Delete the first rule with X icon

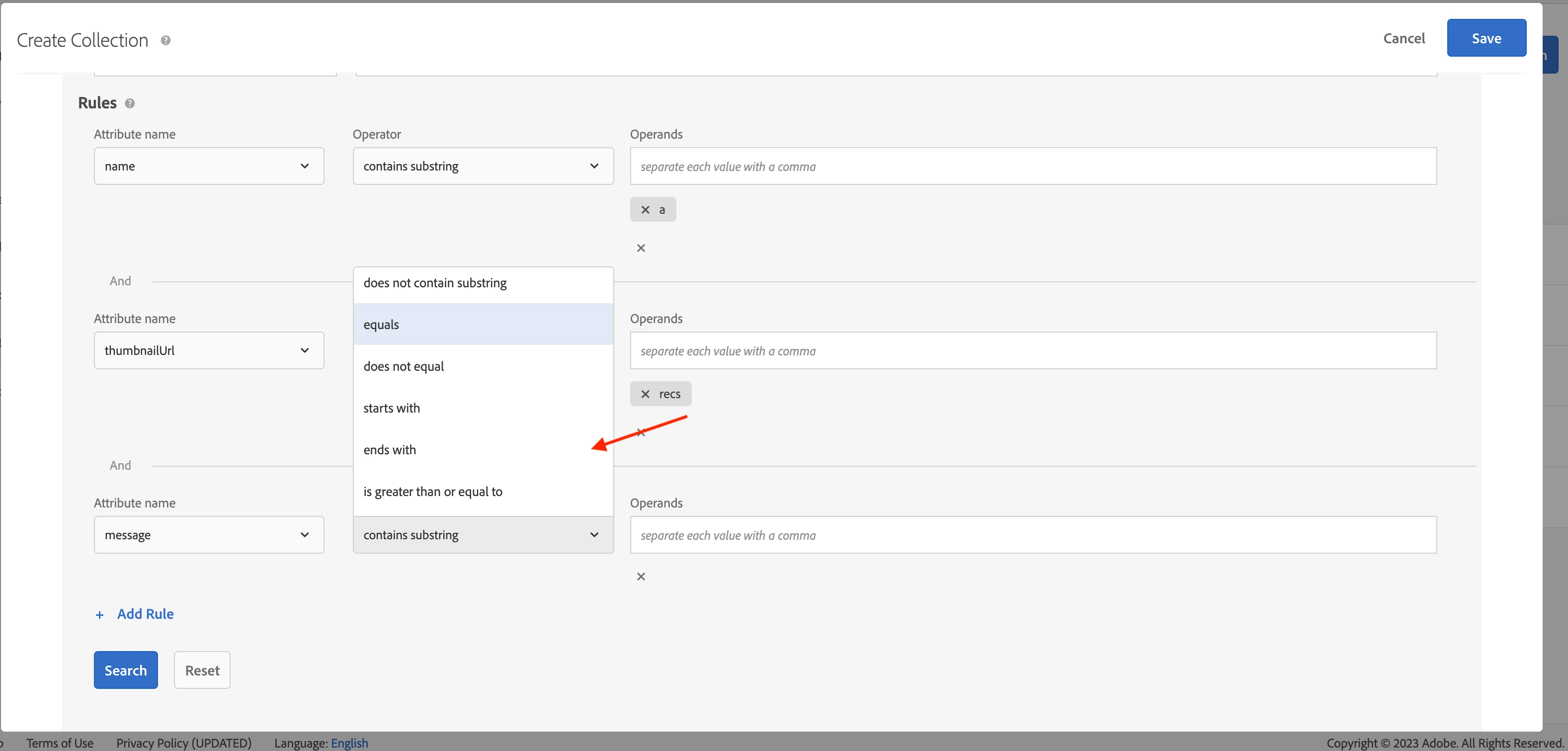click(x=640, y=248)
